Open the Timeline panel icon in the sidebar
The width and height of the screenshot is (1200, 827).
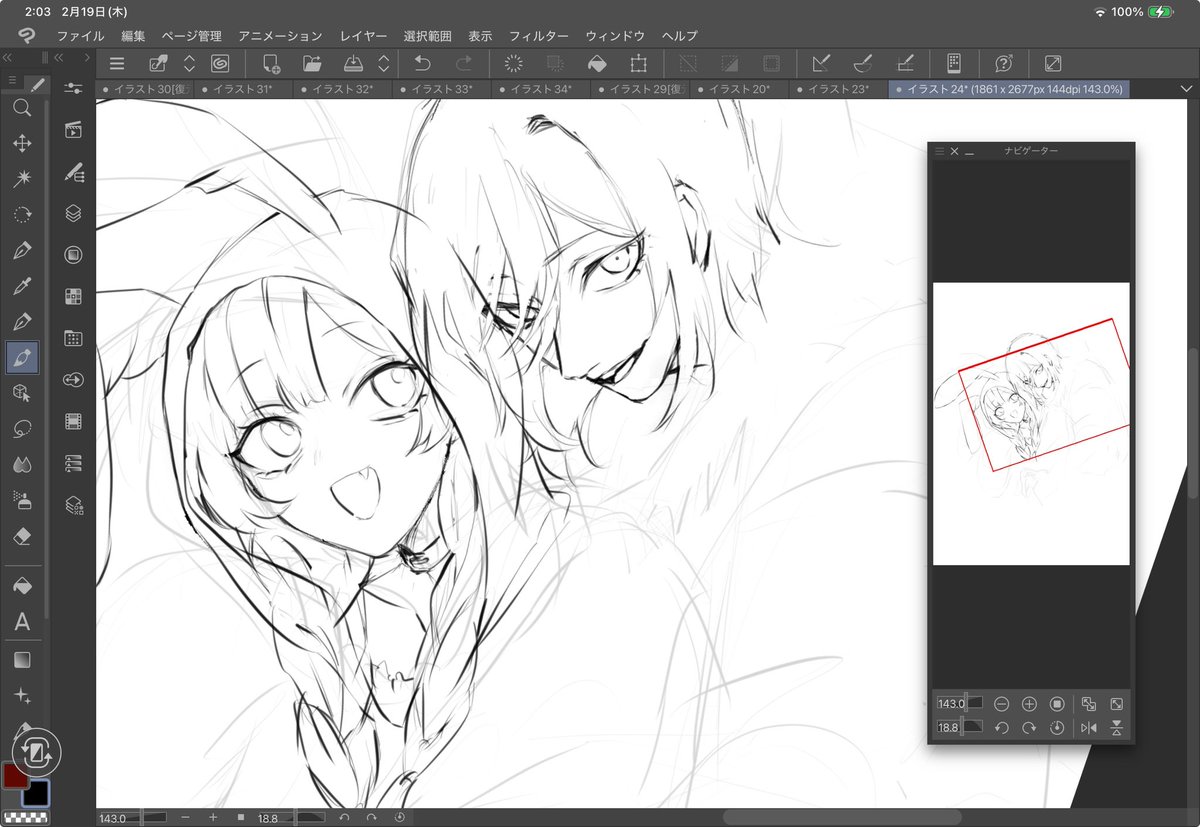72,422
